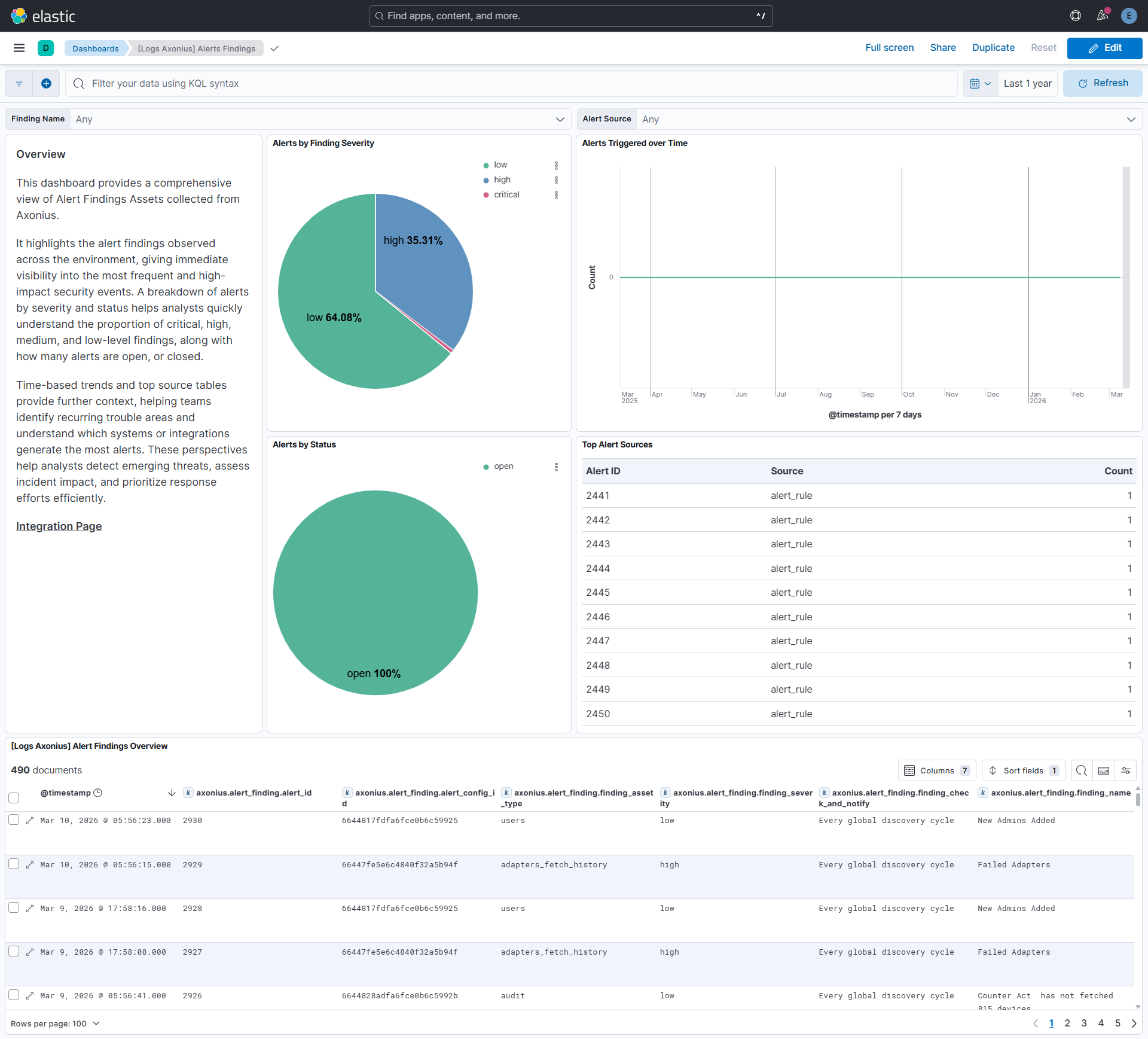The image size is (1148, 1039).
Task: Open the search-in-table magnifier icon
Action: (1081, 770)
